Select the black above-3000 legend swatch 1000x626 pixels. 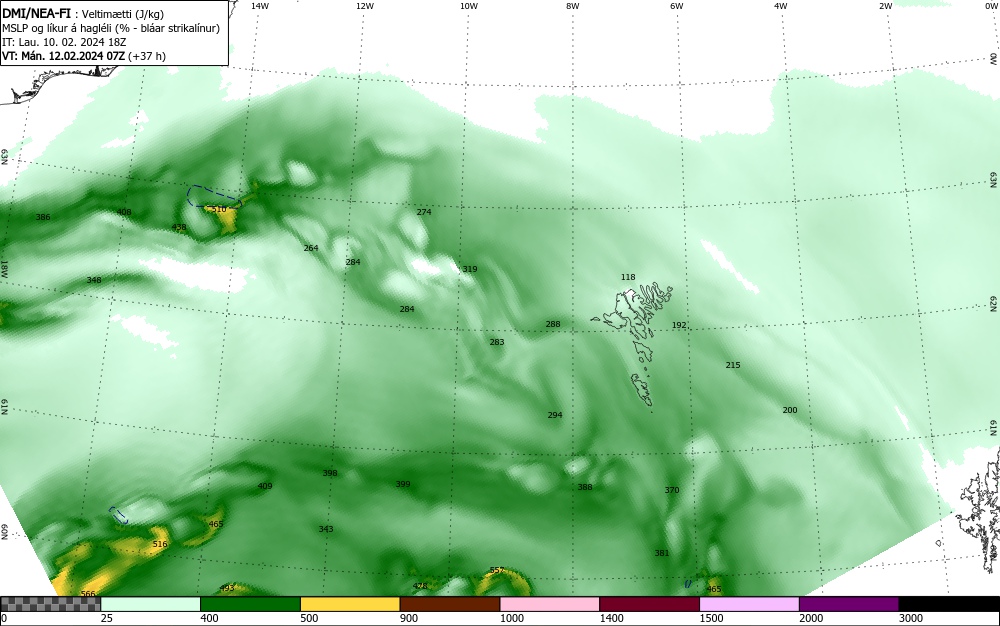[949, 604]
